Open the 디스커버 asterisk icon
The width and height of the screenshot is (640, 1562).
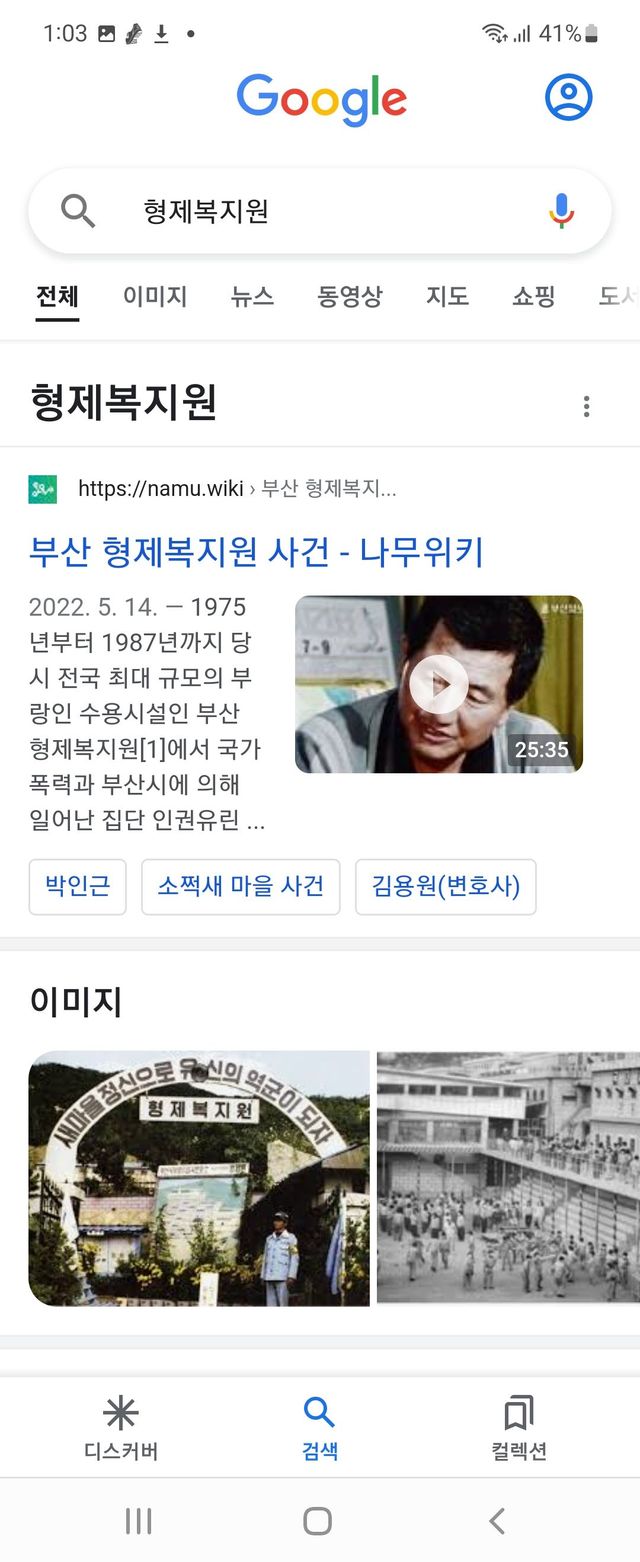coord(121,1413)
